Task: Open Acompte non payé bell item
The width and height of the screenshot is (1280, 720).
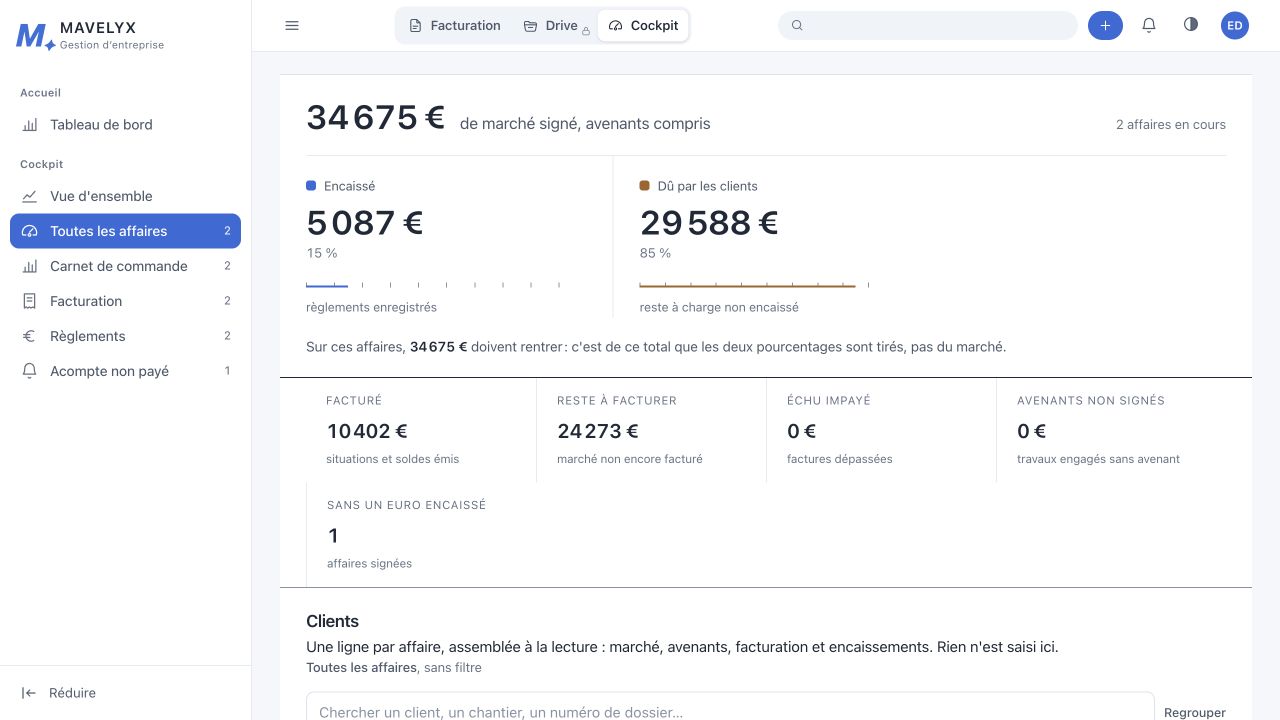Action: (x=125, y=371)
